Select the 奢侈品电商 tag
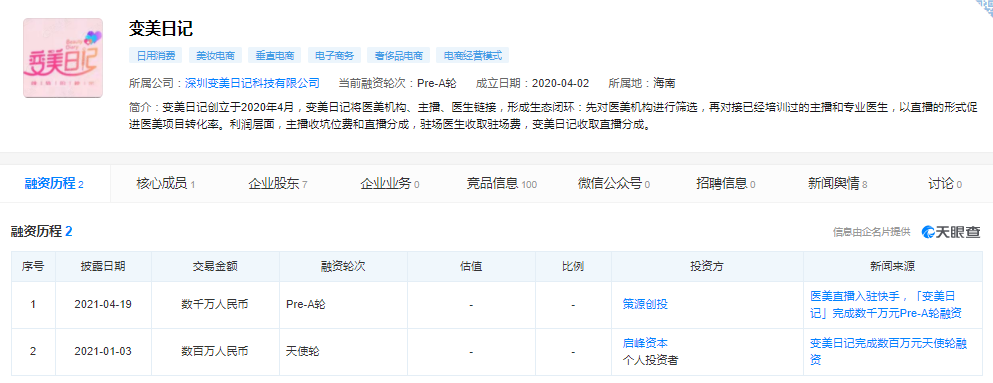This screenshot has width=993, height=383. point(398,55)
